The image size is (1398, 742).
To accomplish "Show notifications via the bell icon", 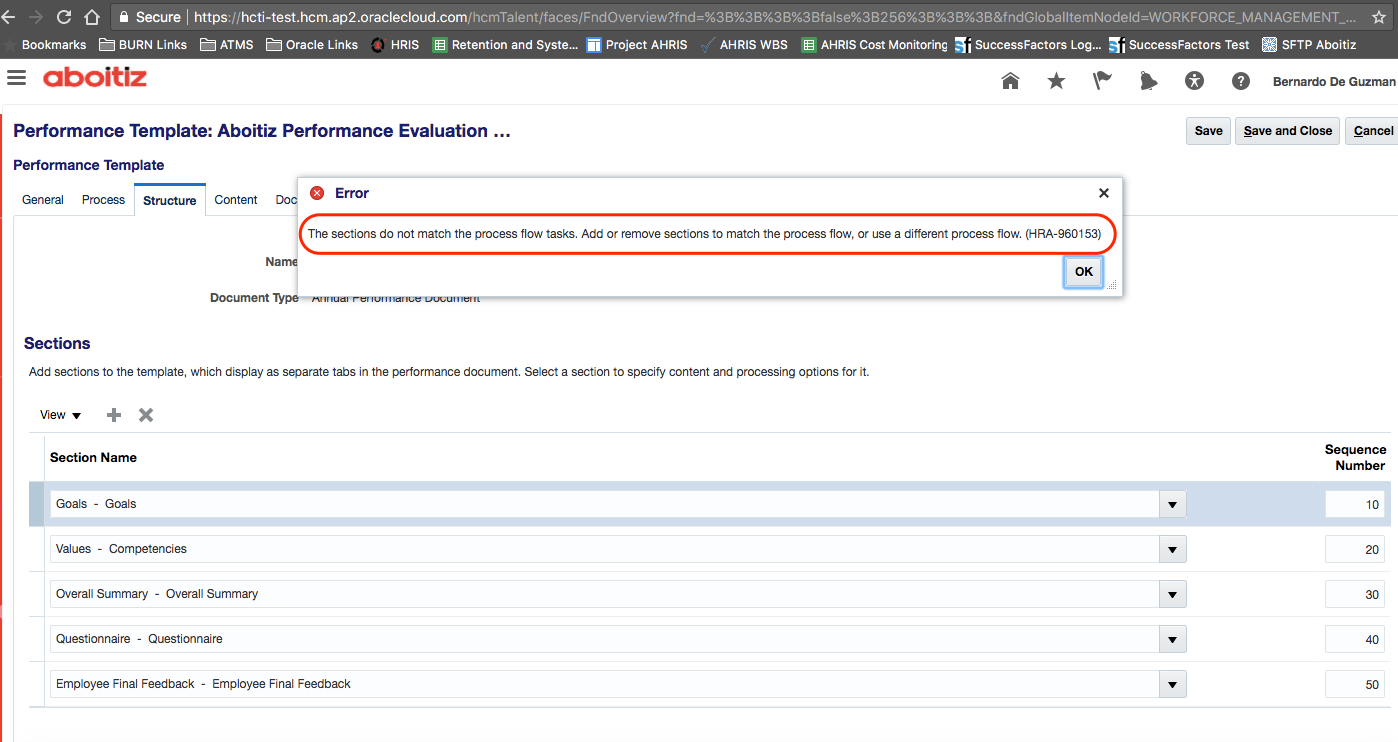I will (x=1148, y=81).
